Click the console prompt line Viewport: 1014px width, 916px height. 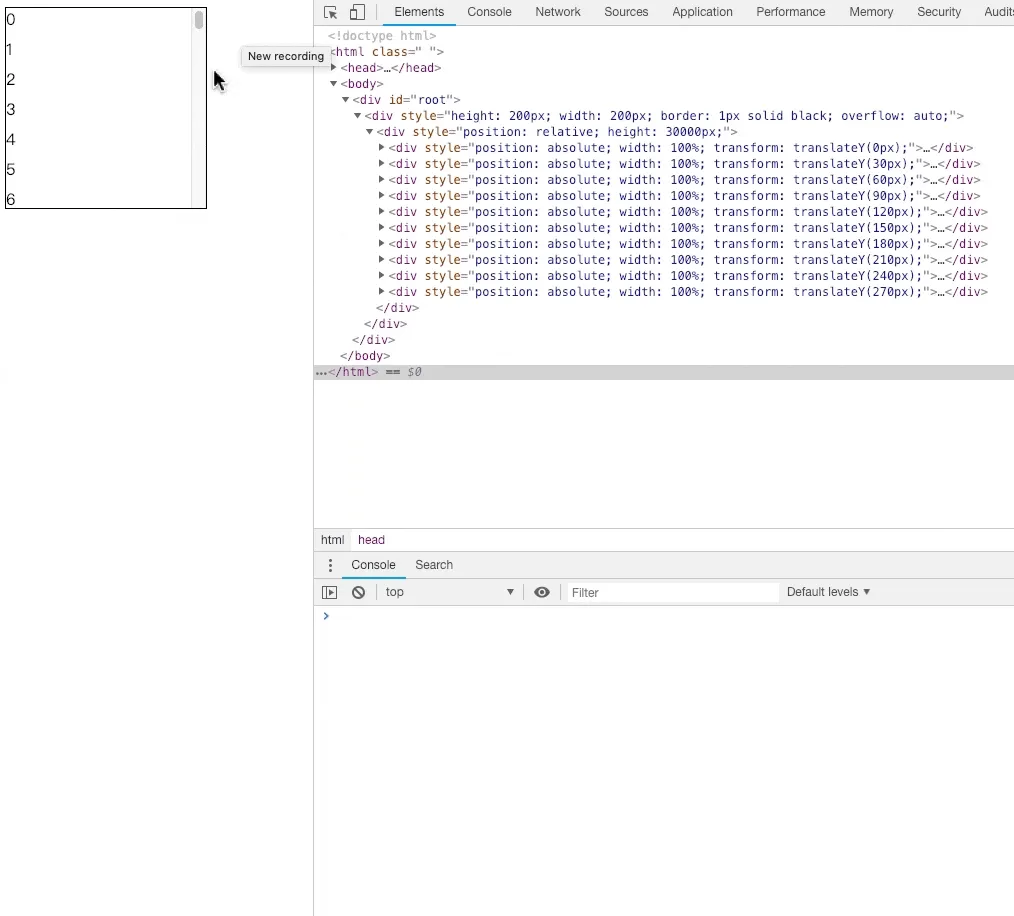pyautogui.click(x=663, y=616)
